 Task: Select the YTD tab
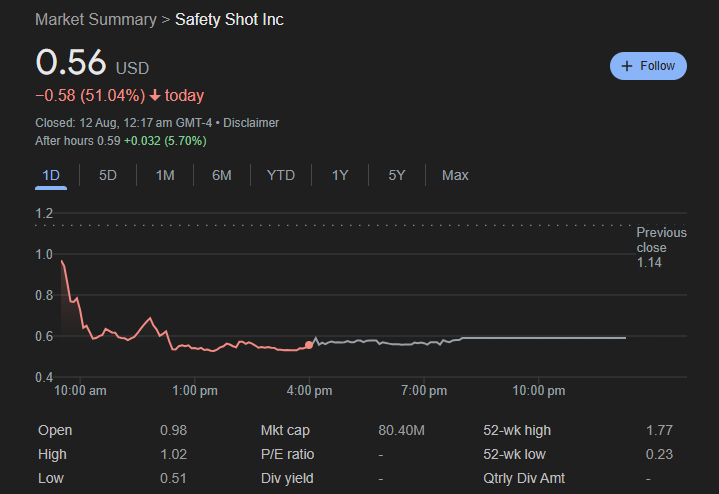(281, 175)
